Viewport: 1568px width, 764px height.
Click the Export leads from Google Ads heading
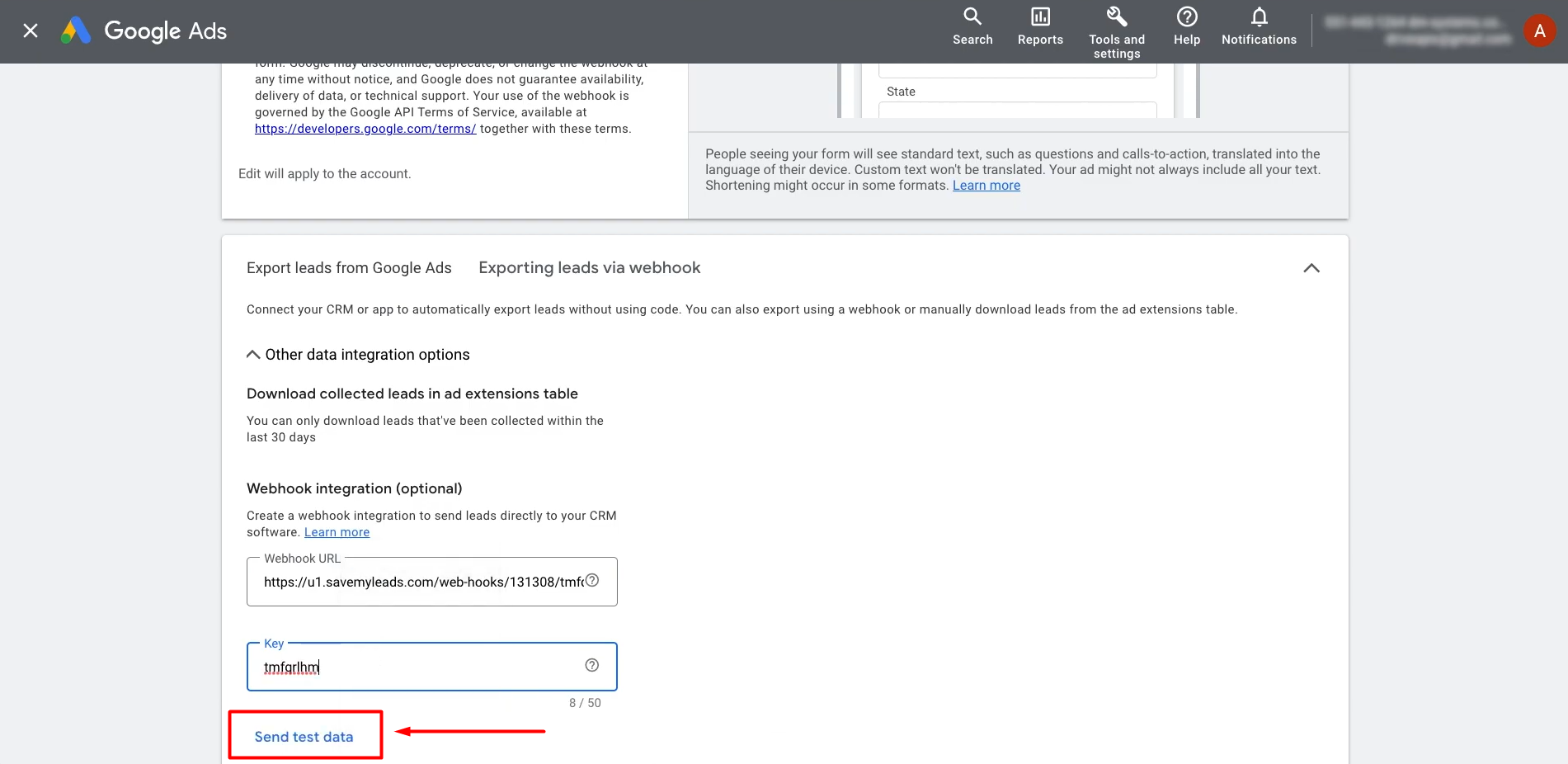click(349, 268)
